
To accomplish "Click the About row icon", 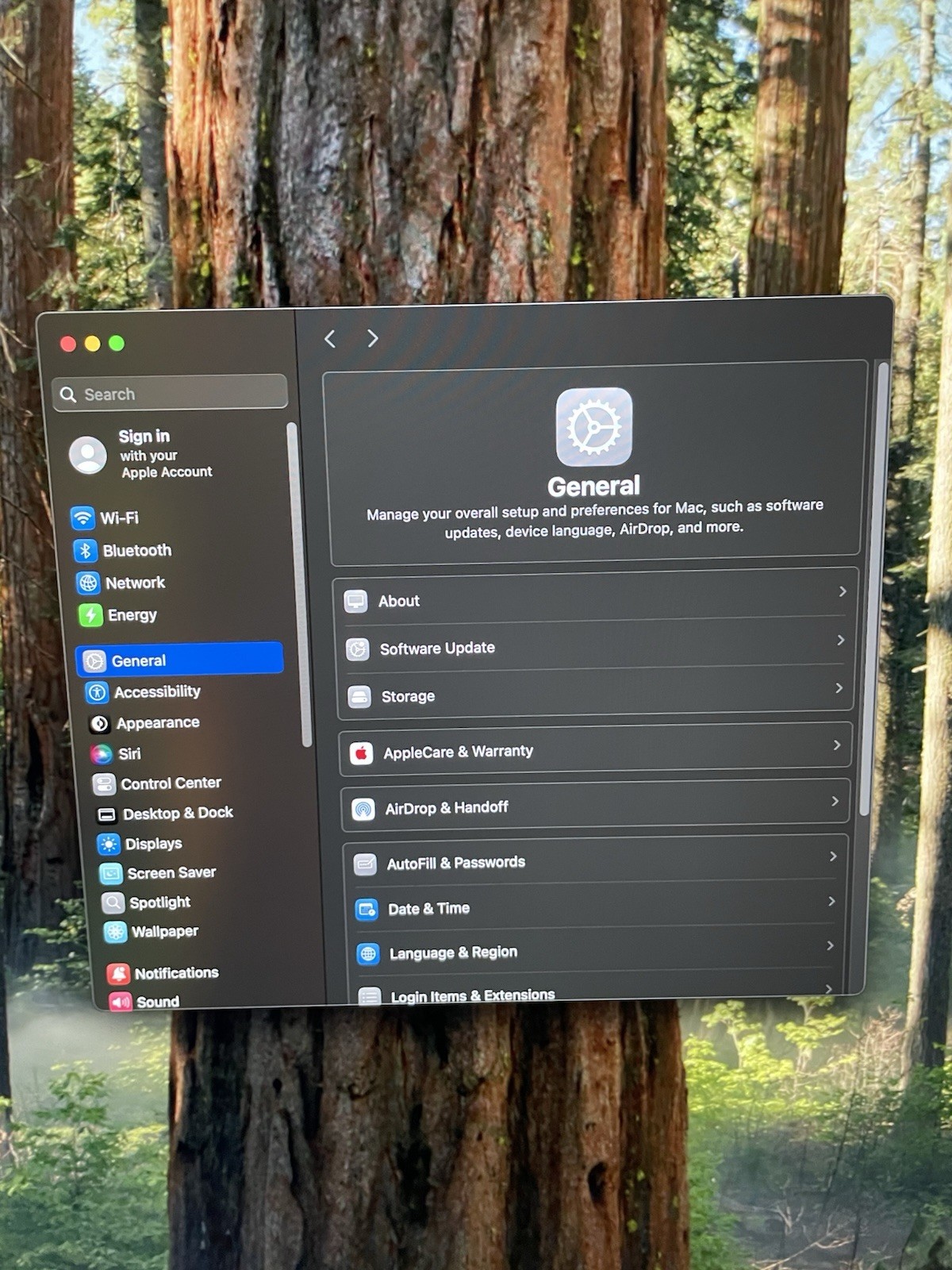I will (x=355, y=602).
